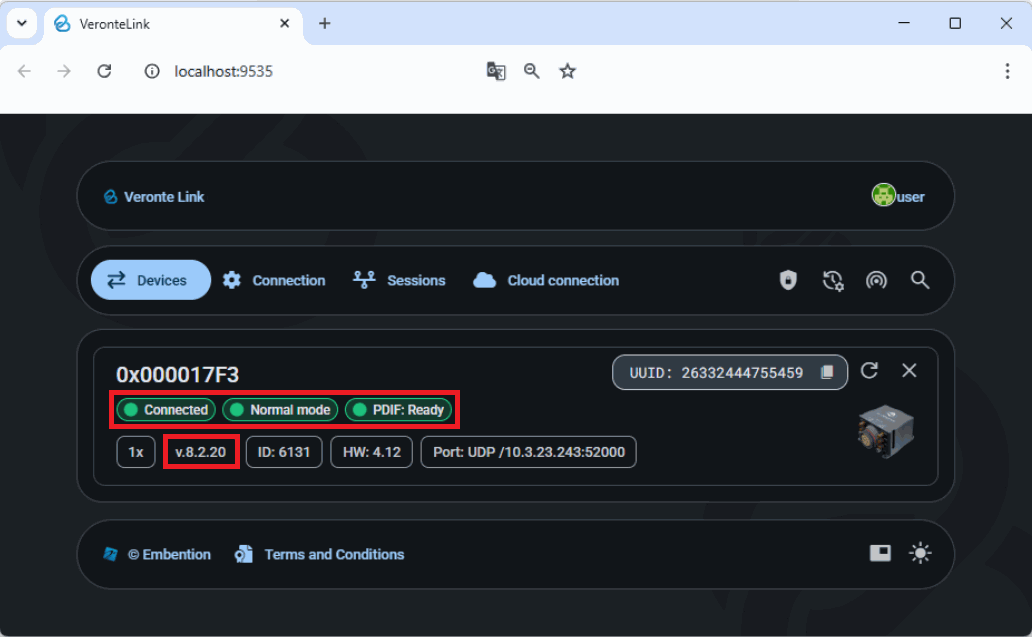The image size is (1032, 637).
Task: Click the Embention copyright link
Action: (158, 554)
